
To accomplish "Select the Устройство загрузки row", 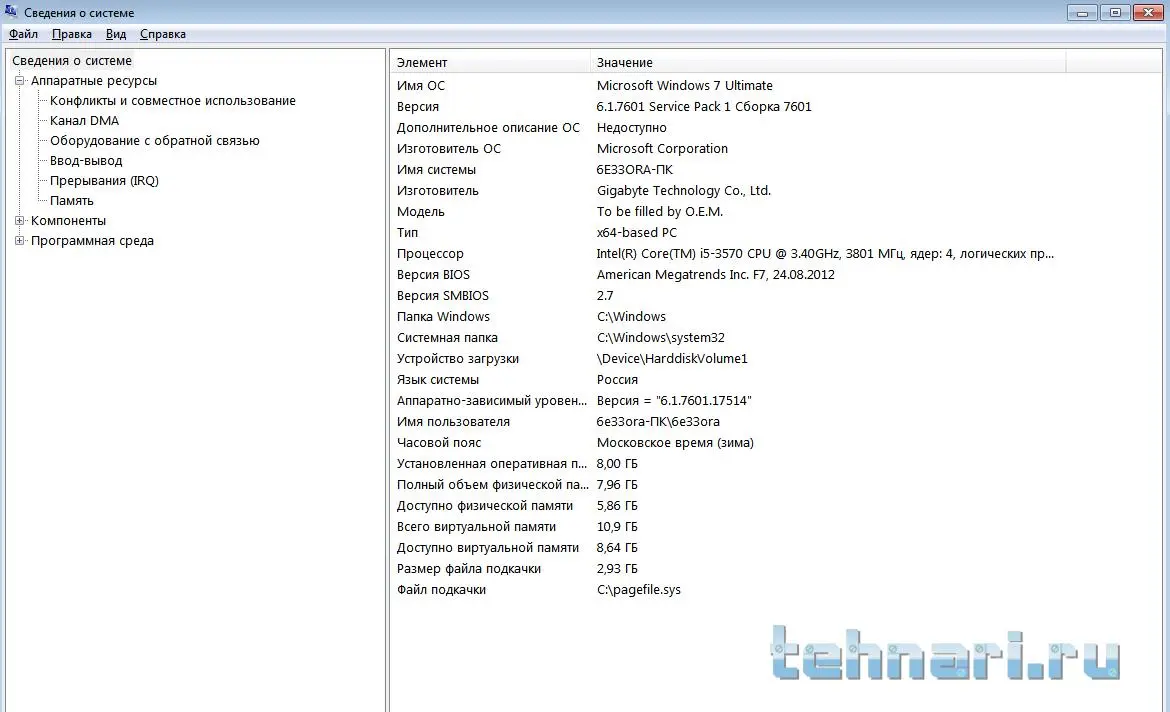I will (x=457, y=358).
